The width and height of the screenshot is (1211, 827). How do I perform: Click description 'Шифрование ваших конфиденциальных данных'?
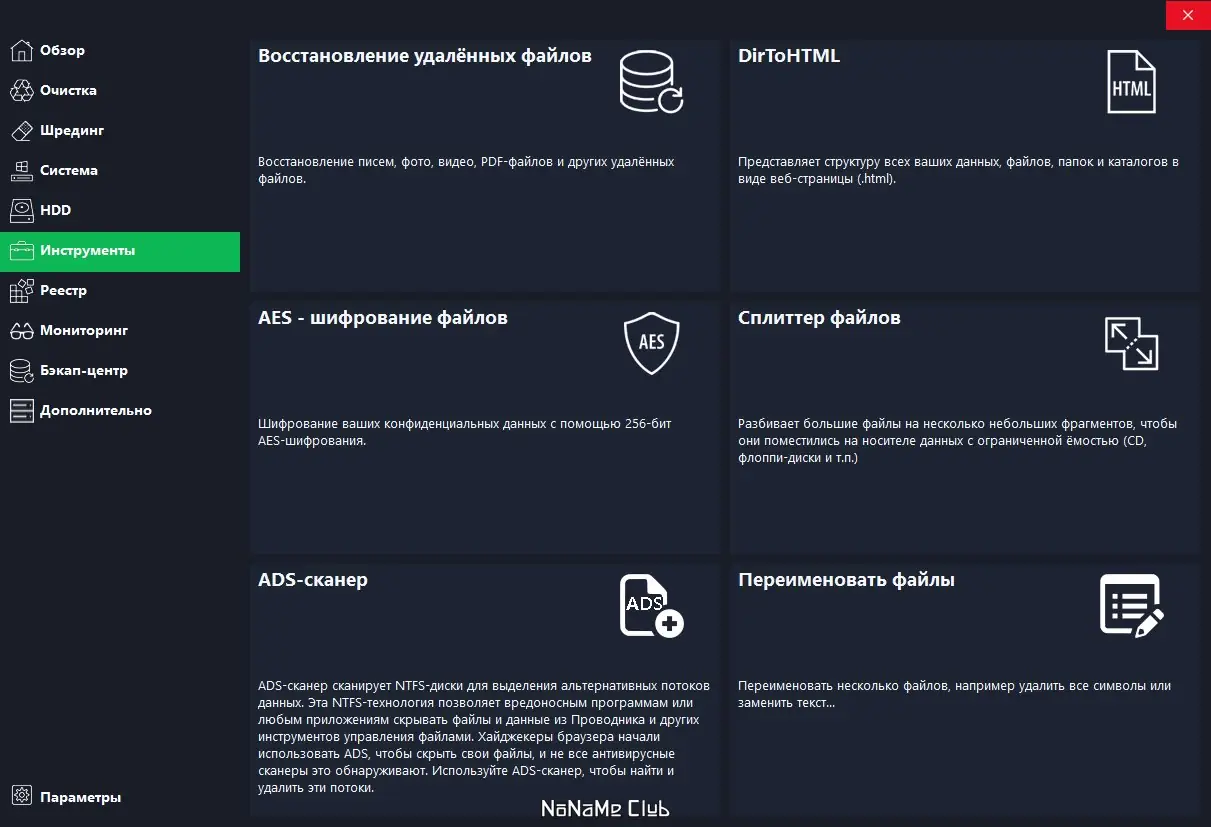pyautogui.click(x=465, y=432)
